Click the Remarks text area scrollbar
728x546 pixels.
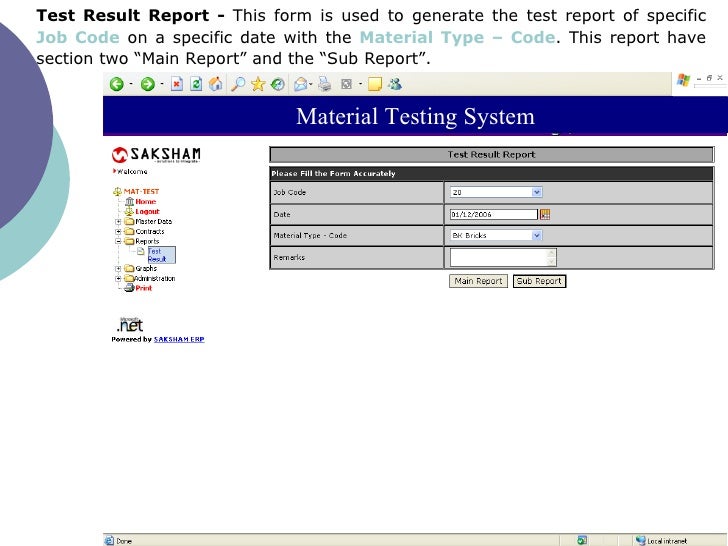(x=552, y=257)
